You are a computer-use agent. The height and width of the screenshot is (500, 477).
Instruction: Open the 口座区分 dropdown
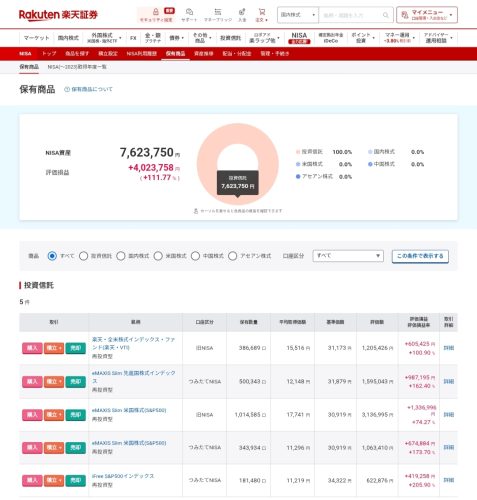coord(348,256)
